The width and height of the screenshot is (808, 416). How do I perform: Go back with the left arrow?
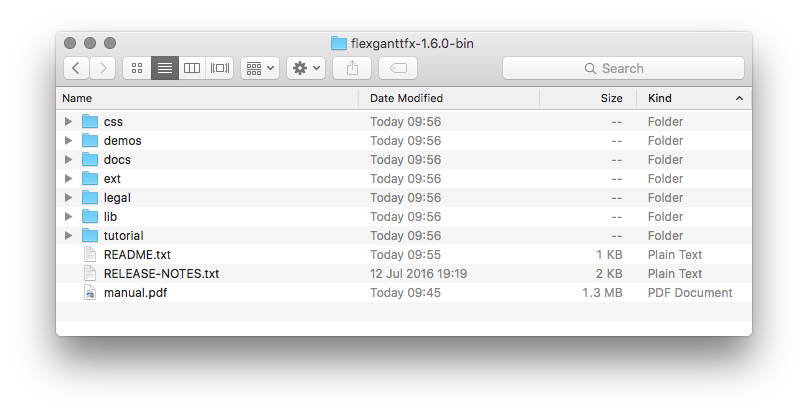pyautogui.click(x=76, y=68)
